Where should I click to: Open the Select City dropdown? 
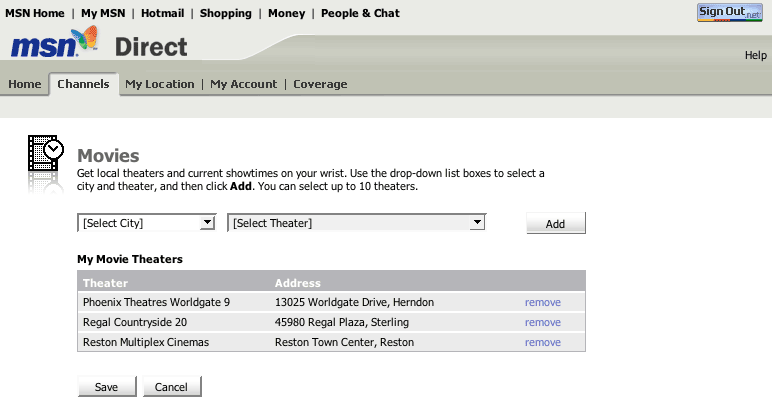tap(147, 223)
